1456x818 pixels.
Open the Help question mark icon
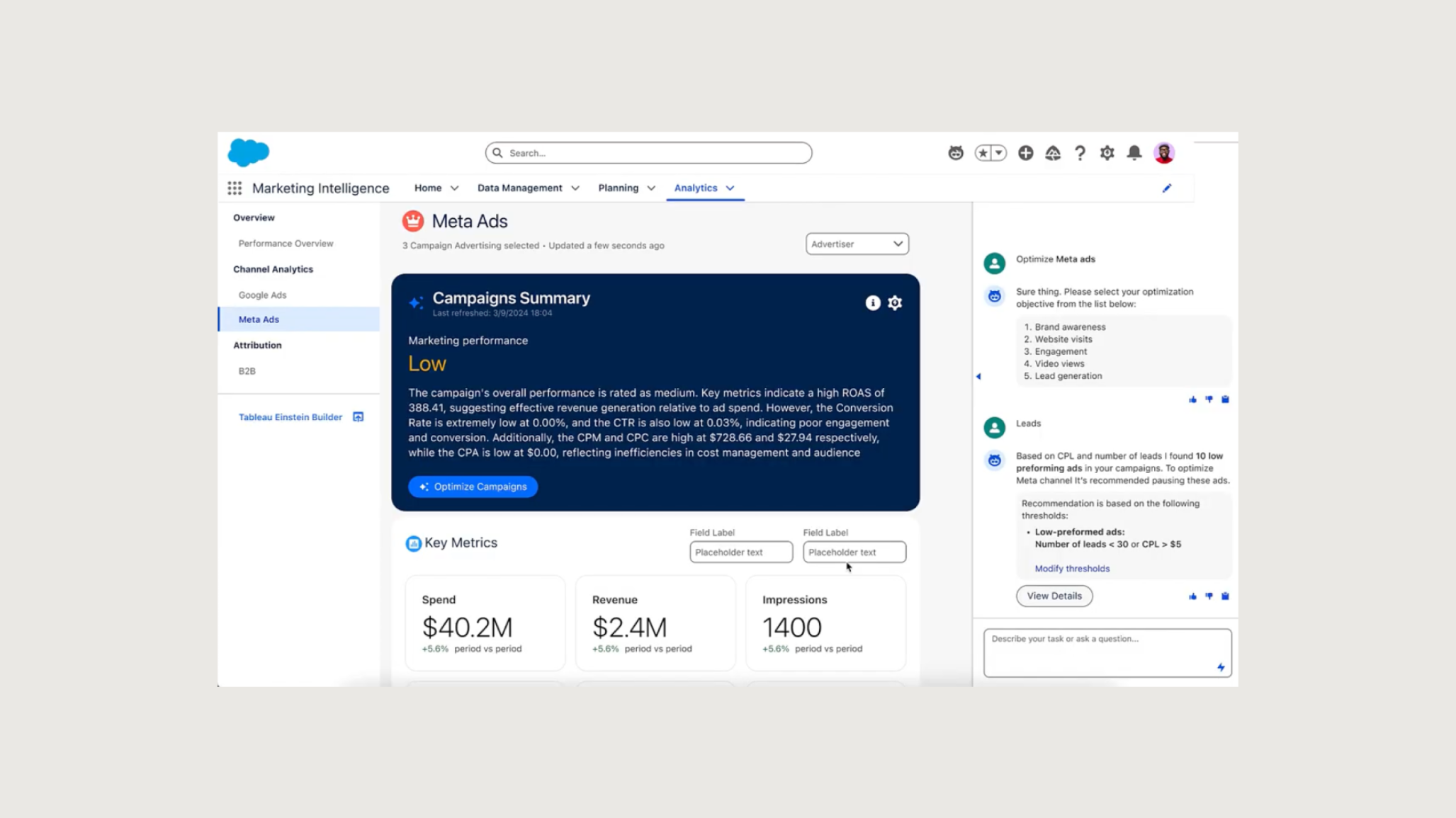click(x=1080, y=152)
